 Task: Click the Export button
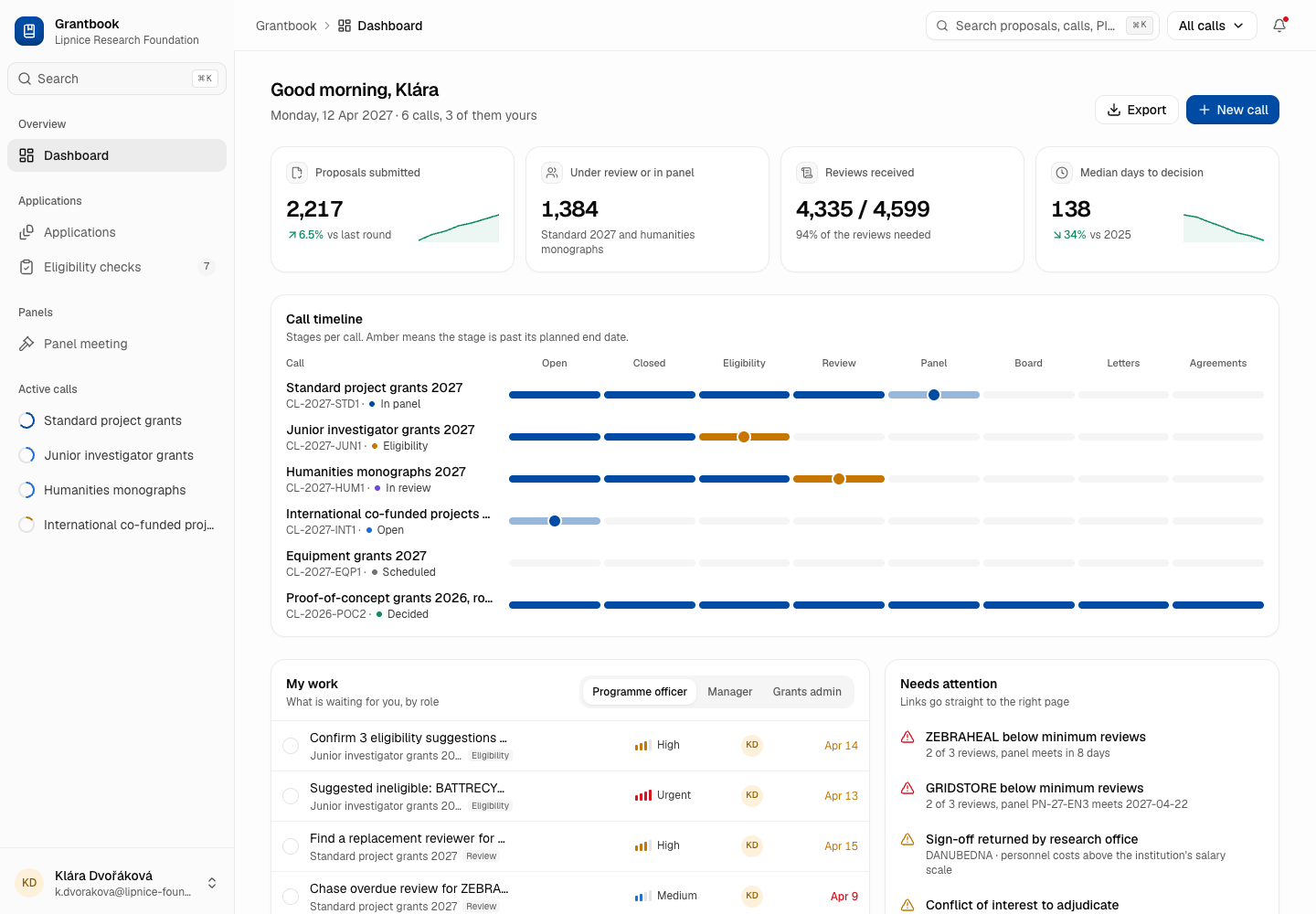(1137, 110)
